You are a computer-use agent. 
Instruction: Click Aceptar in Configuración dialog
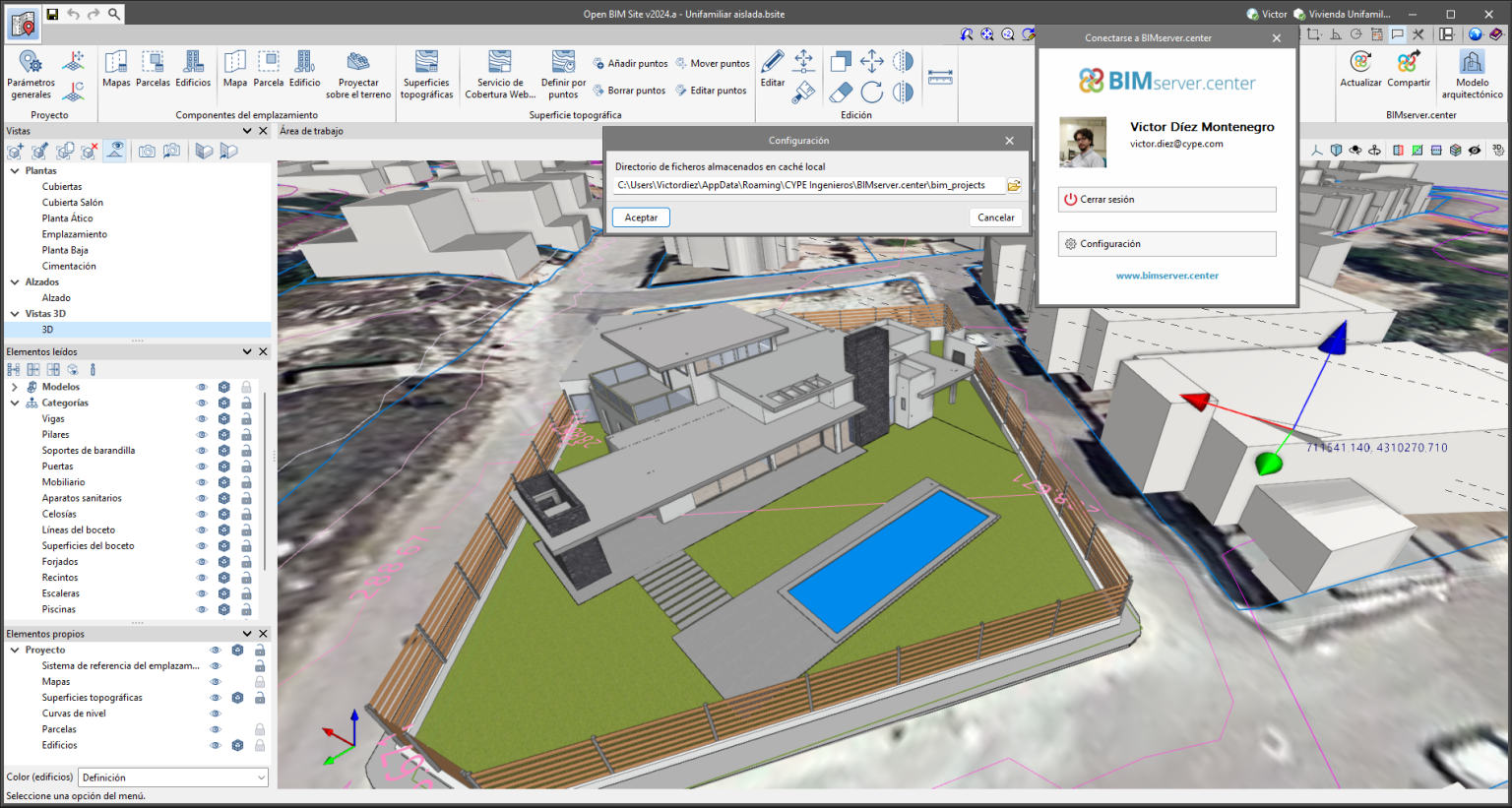(x=641, y=218)
